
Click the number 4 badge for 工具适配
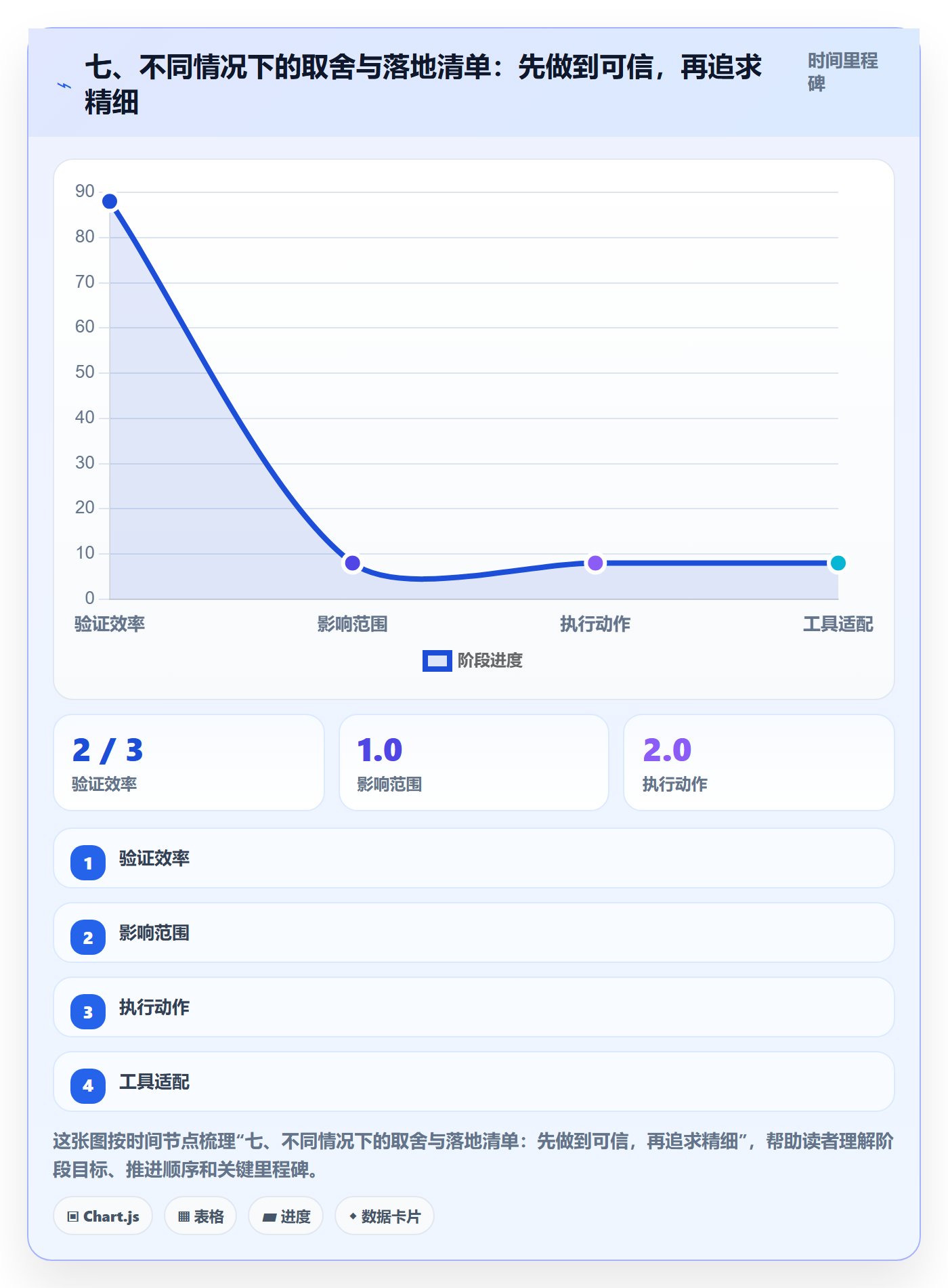click(88, 1086)
